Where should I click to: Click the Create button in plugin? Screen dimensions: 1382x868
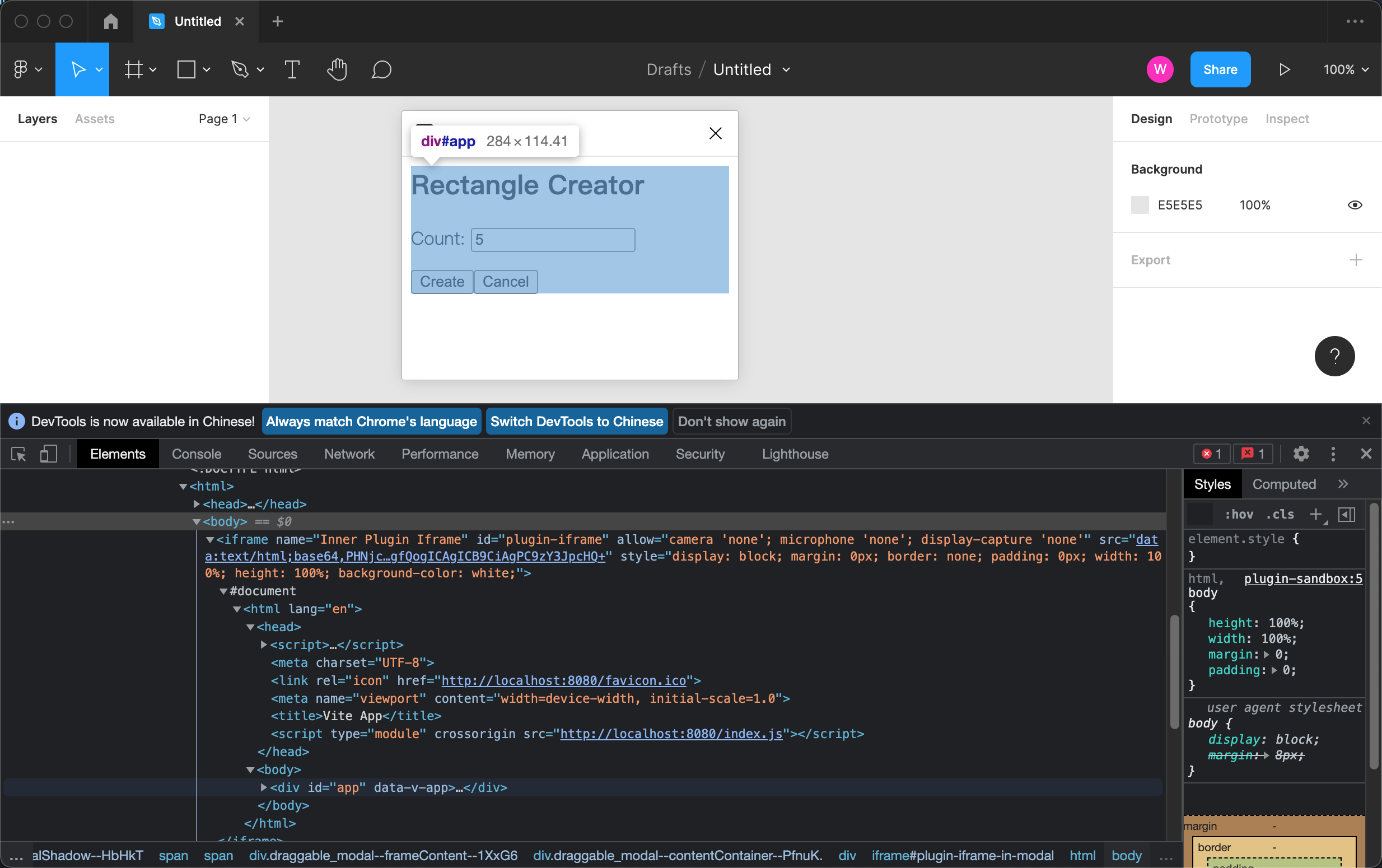pos(442,281)
